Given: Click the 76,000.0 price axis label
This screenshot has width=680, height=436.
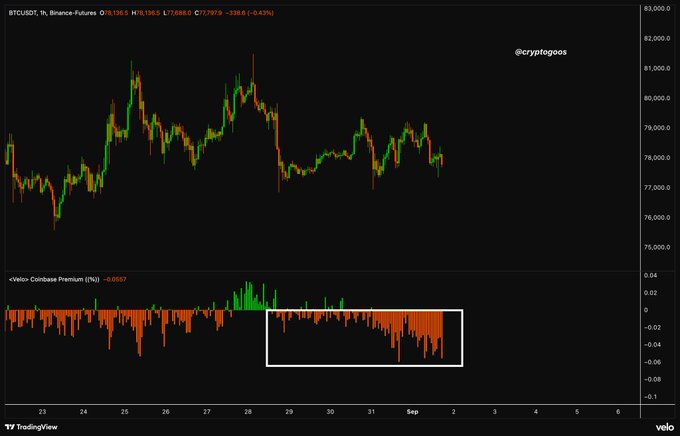Looking at the screenshot, I should (658, 217).
